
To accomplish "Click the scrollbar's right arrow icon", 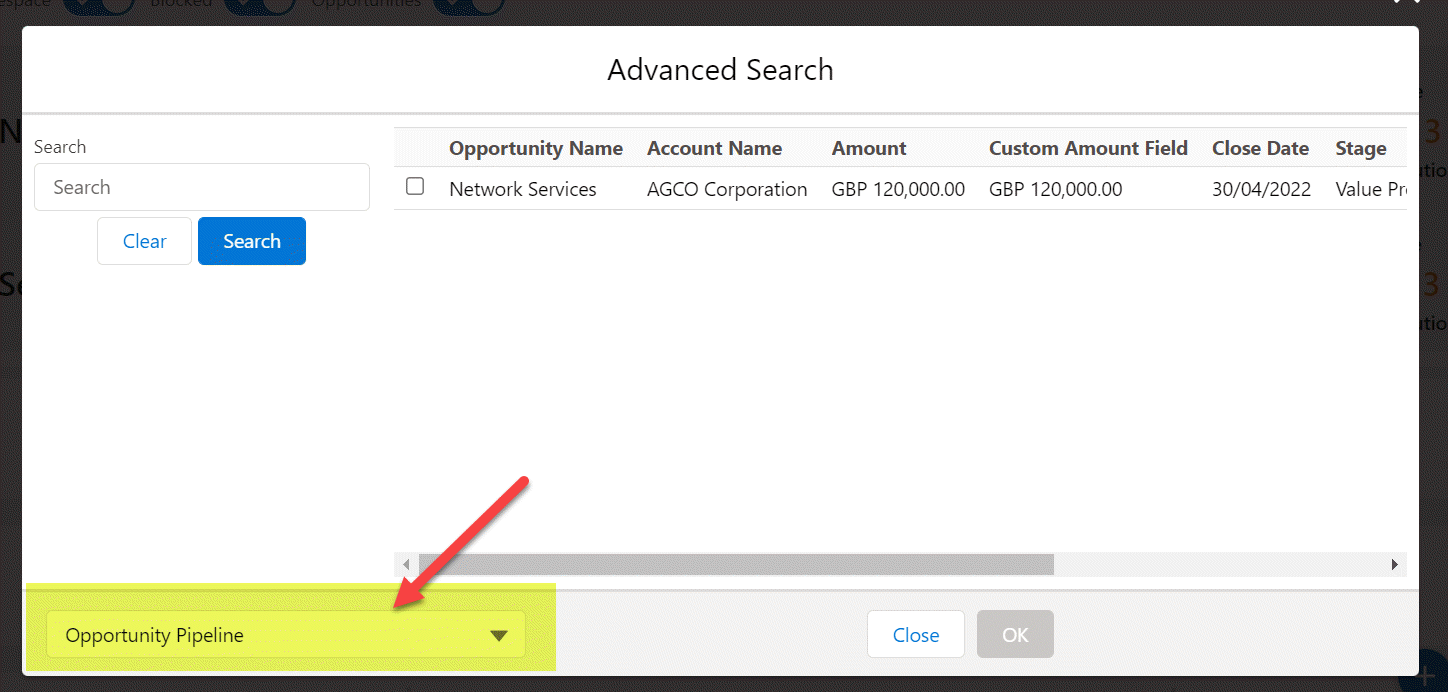I will (1395, 565).
